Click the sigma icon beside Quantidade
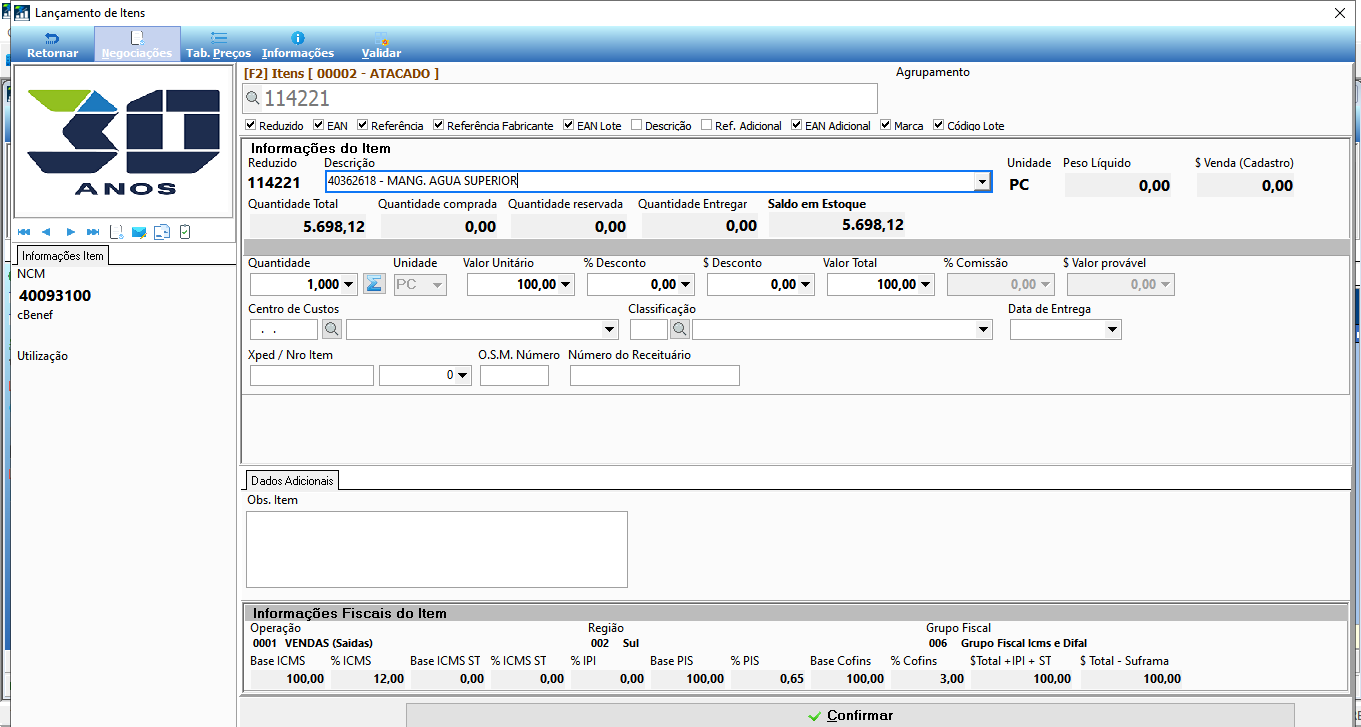This screenshot has height=727, width=1361. [373, 284]
